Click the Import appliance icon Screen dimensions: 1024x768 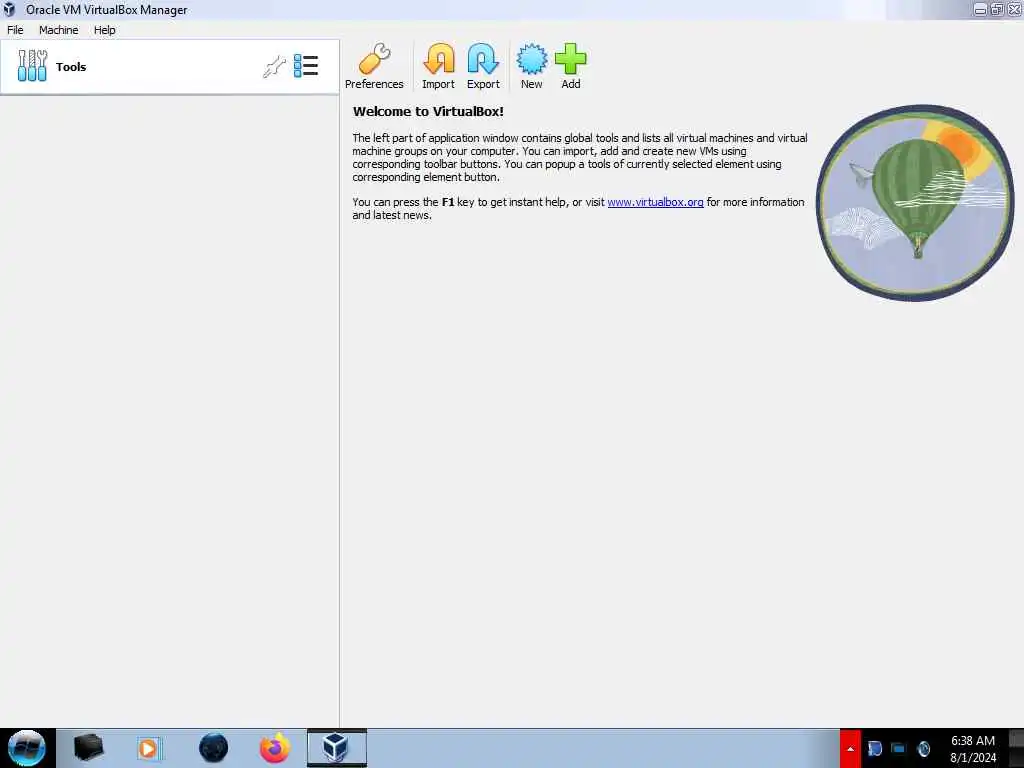(x=438, y=66)
